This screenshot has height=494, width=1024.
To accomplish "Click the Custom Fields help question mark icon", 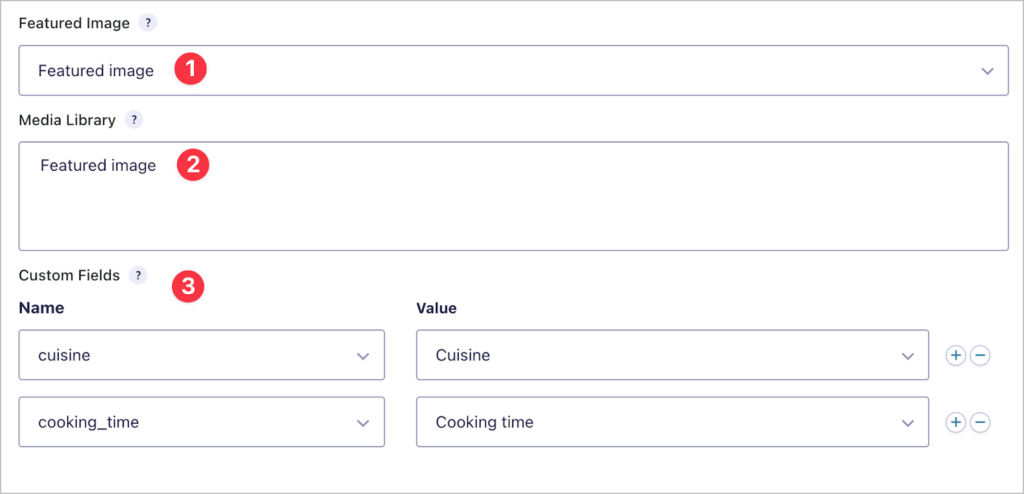I will 138,276.
